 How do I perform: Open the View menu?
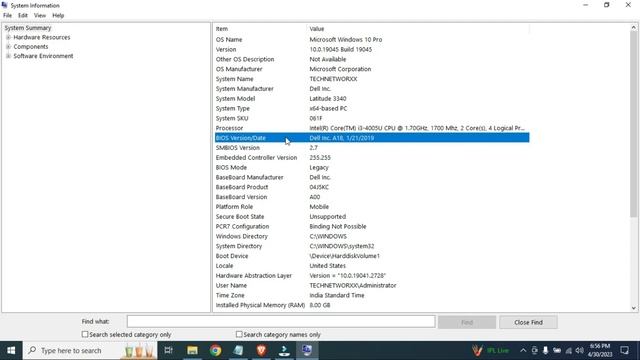pyautogui.click(x=40, y=16)
